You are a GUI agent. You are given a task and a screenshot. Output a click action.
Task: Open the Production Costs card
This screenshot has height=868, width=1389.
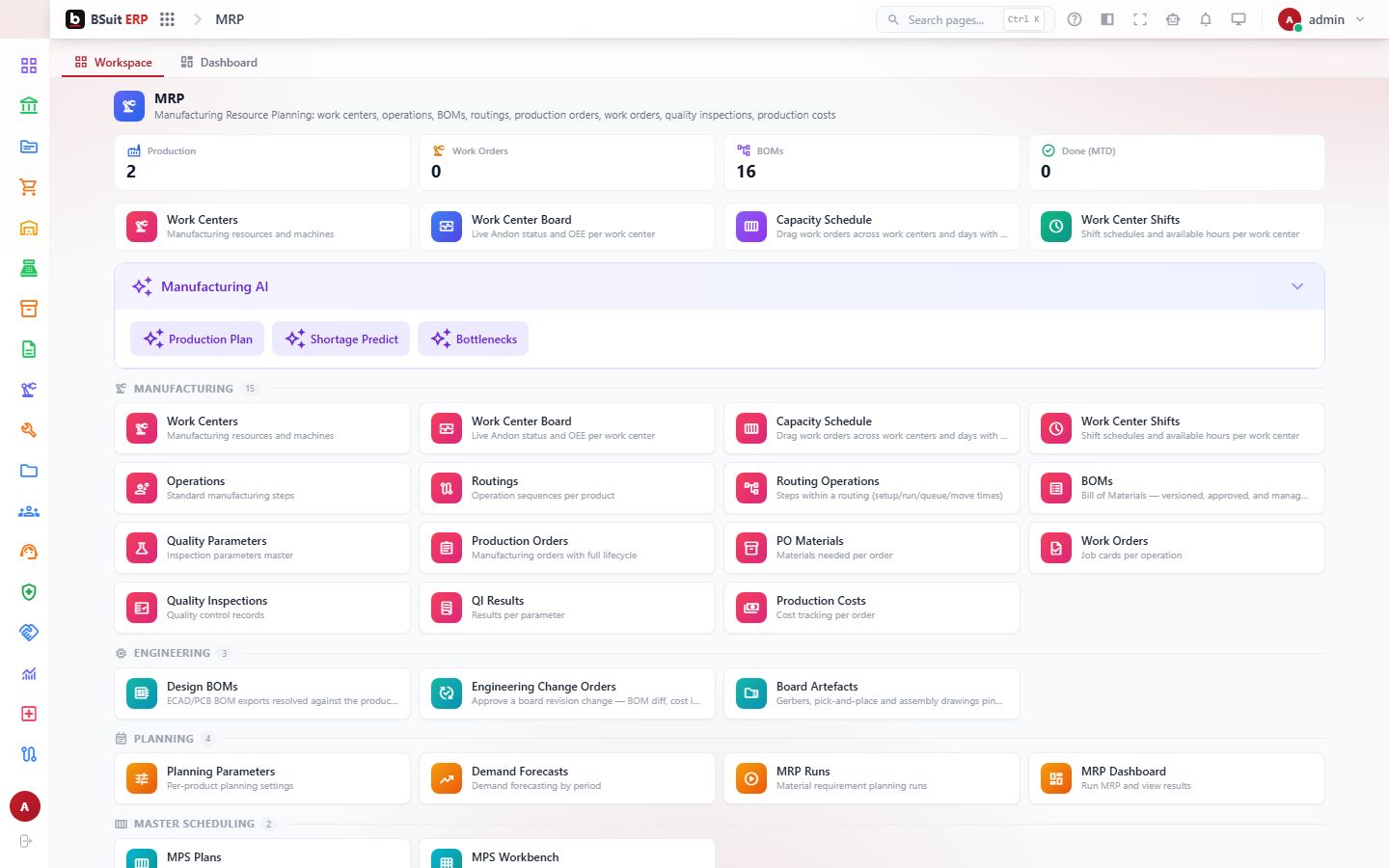tap(872, 608)
